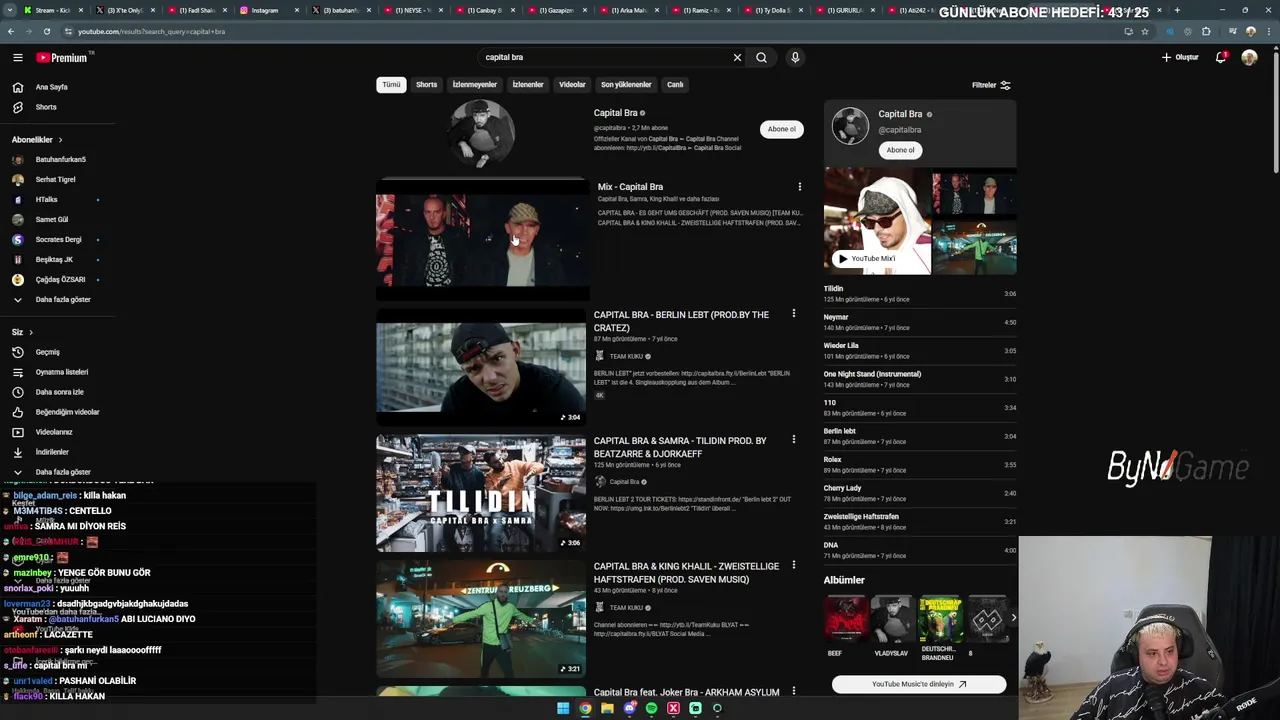Subscribe with Abone ol in channel result
This screenshot has height=720, width=1280.
click(x=781, y=129)
